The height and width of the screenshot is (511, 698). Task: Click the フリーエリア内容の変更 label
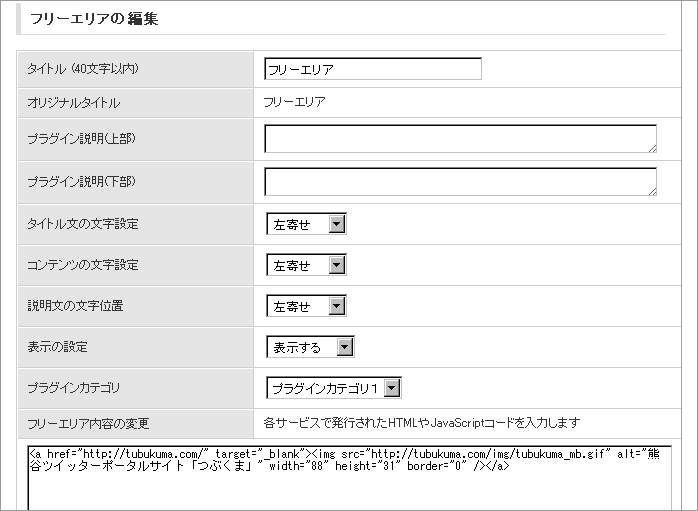pos(88,423)
